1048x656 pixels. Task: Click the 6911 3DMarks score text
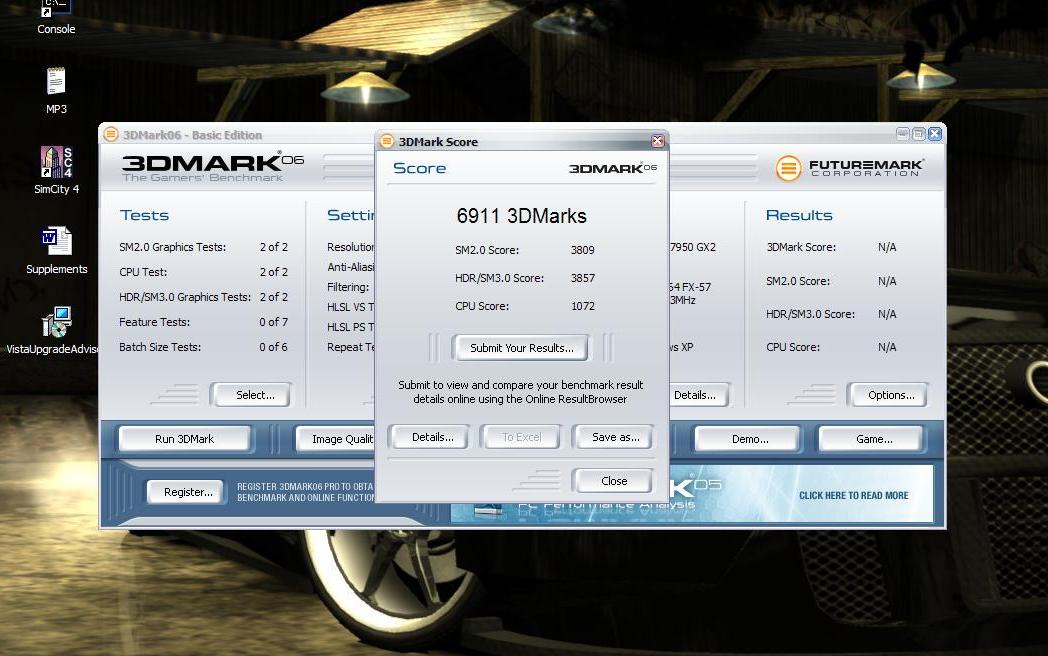click(x=521, y=216)
